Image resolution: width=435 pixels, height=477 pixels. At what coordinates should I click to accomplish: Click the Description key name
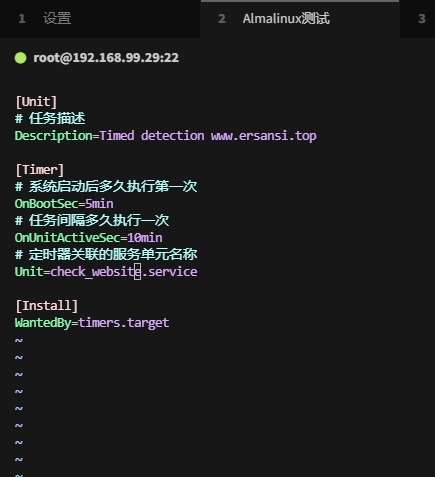click(x=53, y=136)
